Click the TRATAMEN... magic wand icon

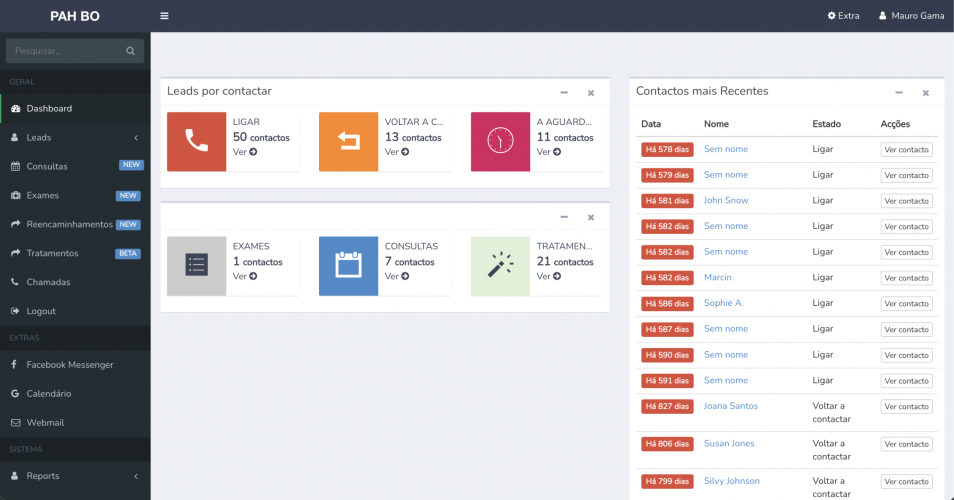coord(500,266)
